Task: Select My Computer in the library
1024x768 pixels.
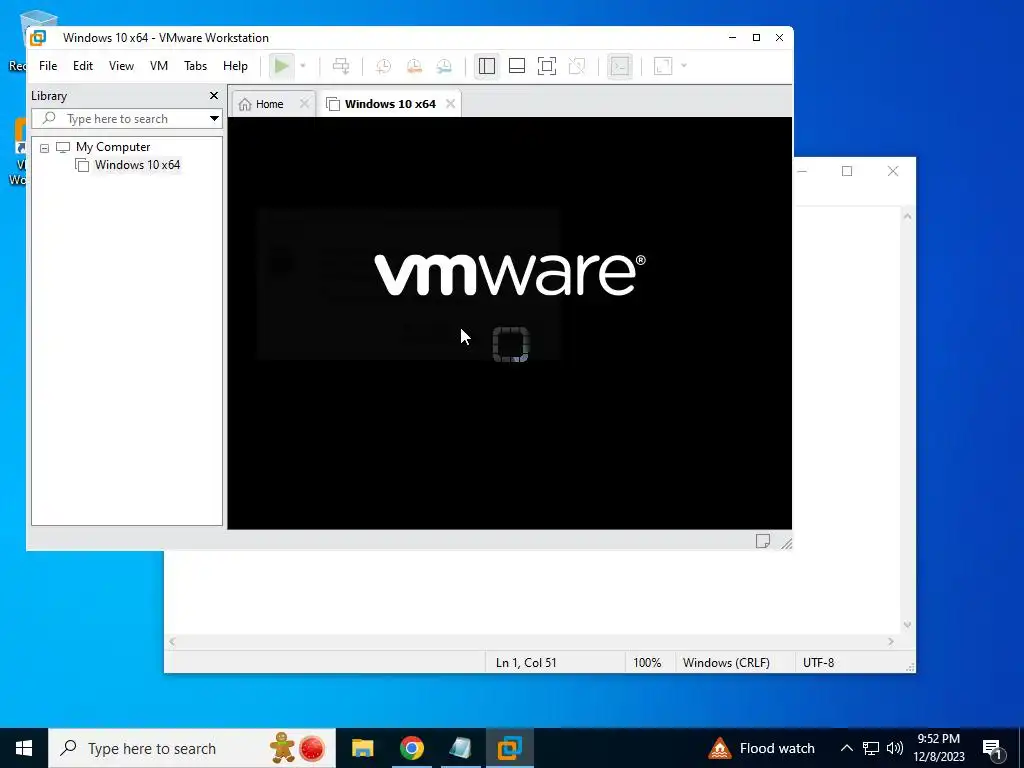Action: [112, 147]
